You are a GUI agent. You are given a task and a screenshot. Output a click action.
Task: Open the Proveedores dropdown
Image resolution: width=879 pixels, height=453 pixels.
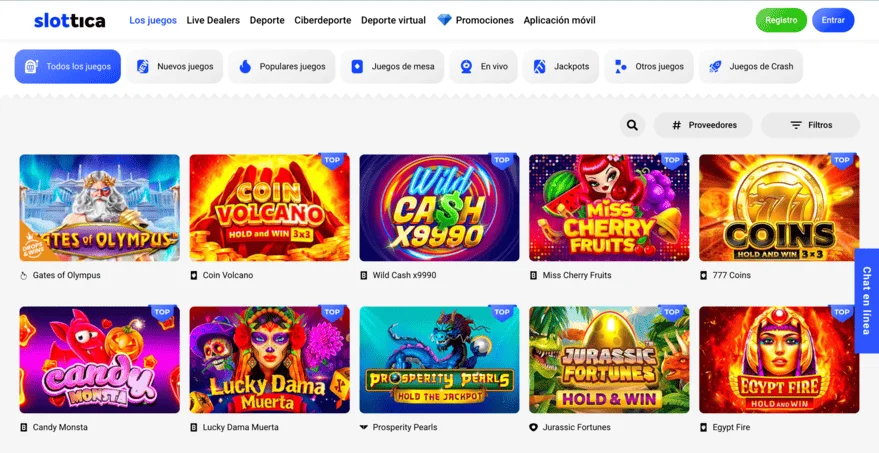coord(704,125)
